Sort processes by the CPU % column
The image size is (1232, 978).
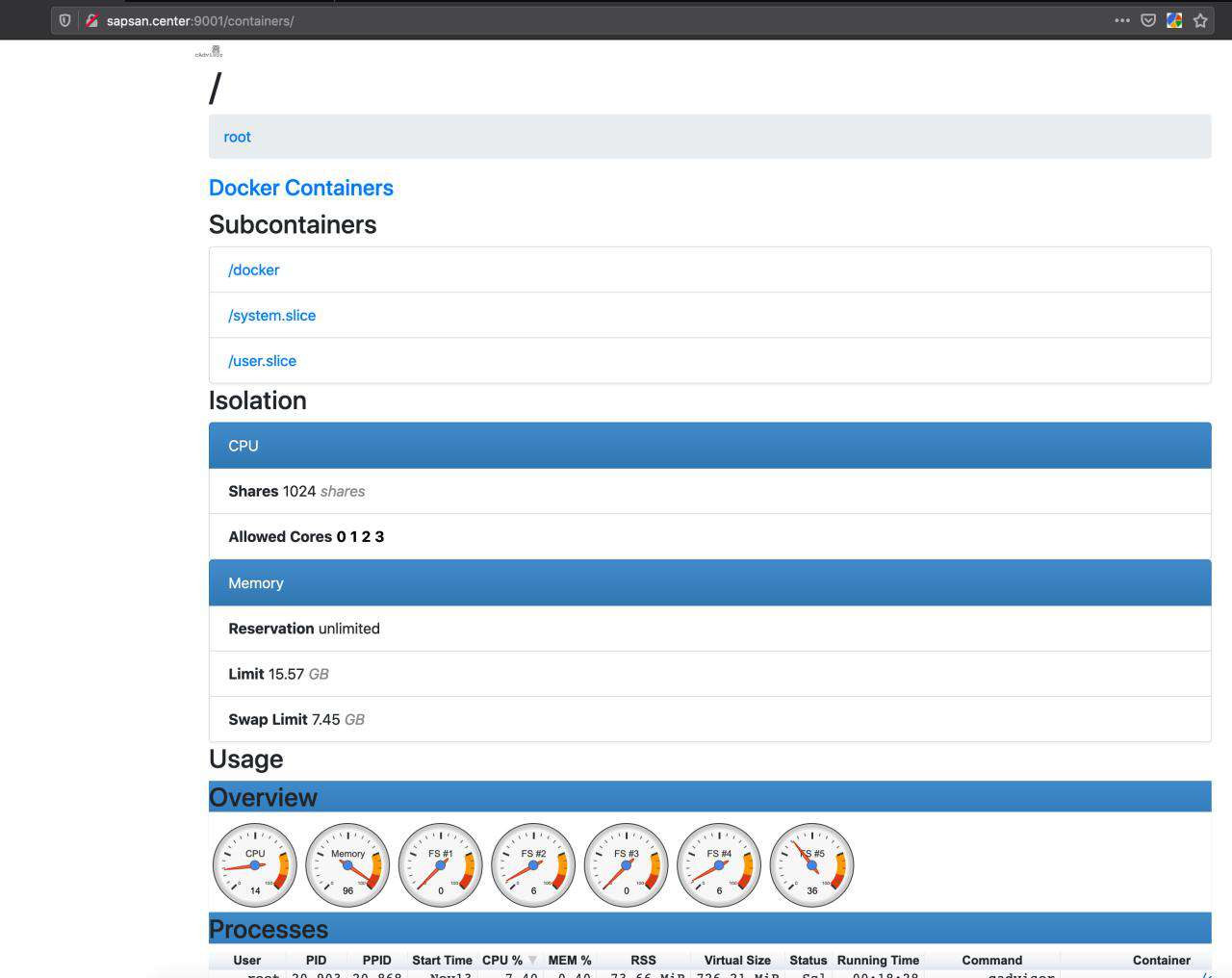click(510, 960)
